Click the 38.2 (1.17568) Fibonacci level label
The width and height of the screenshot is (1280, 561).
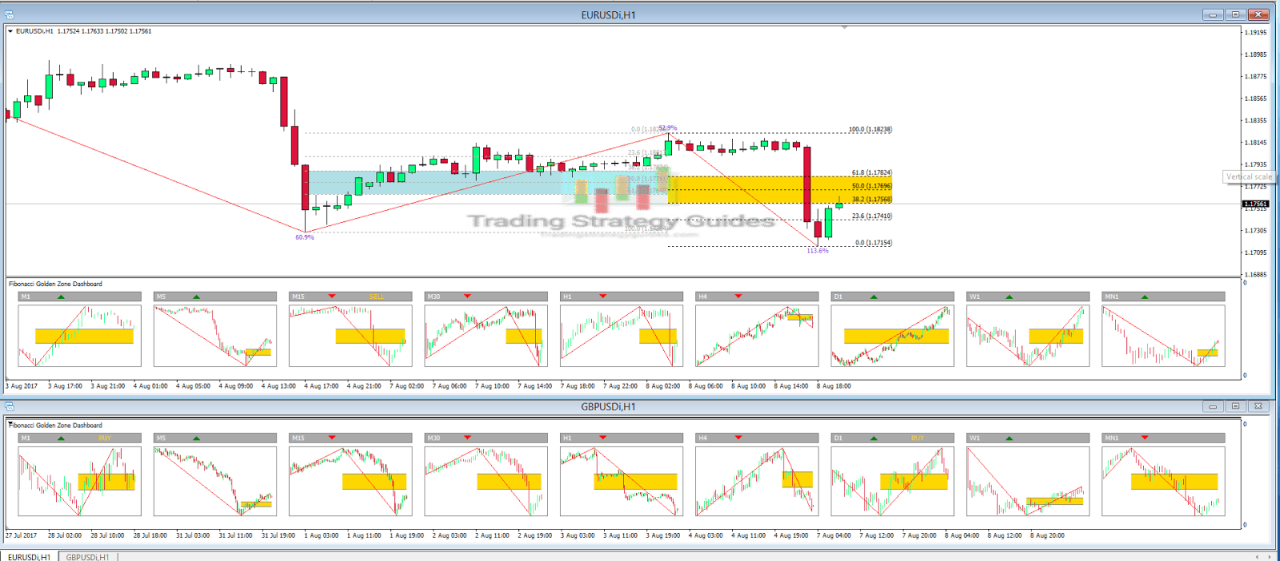pyautogui.click(x=870, y=199)
